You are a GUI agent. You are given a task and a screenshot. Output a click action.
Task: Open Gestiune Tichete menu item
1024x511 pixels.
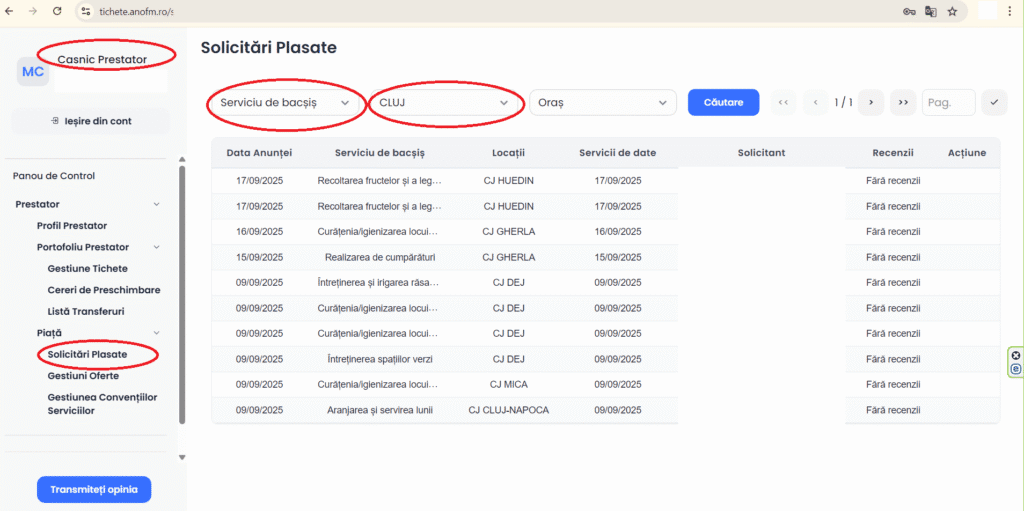[x=87, y=268]
